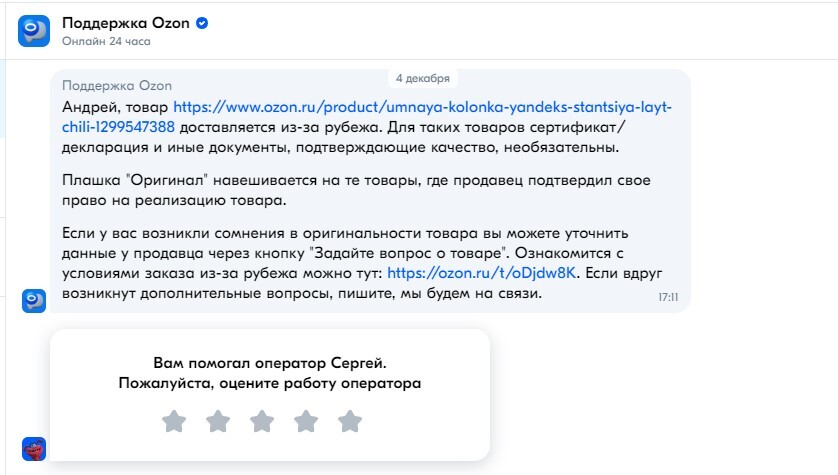
Task: Click the 17:11 message timestamp
Action: point(668,297)
